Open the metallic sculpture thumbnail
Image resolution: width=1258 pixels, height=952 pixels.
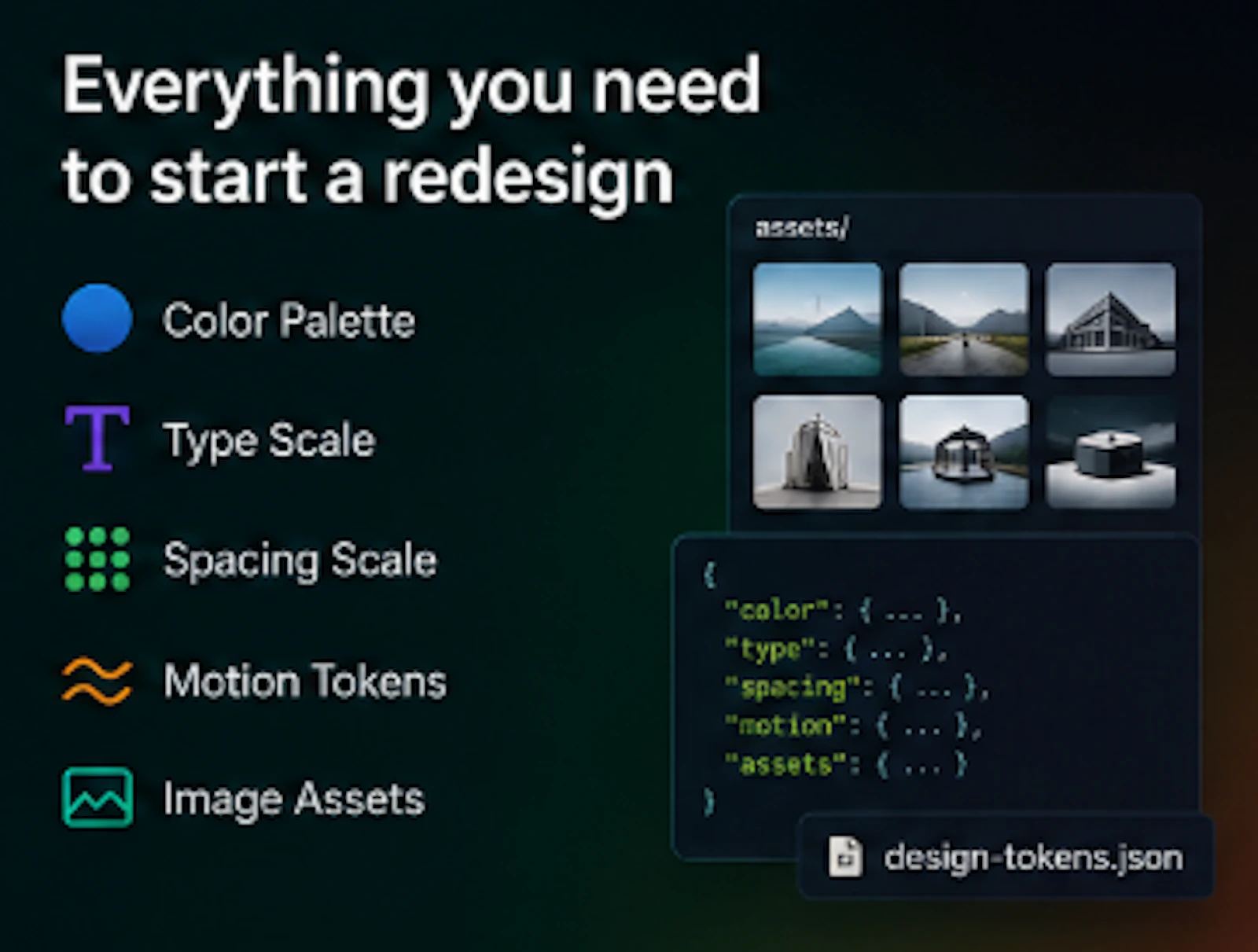click(x=818, y=452)
